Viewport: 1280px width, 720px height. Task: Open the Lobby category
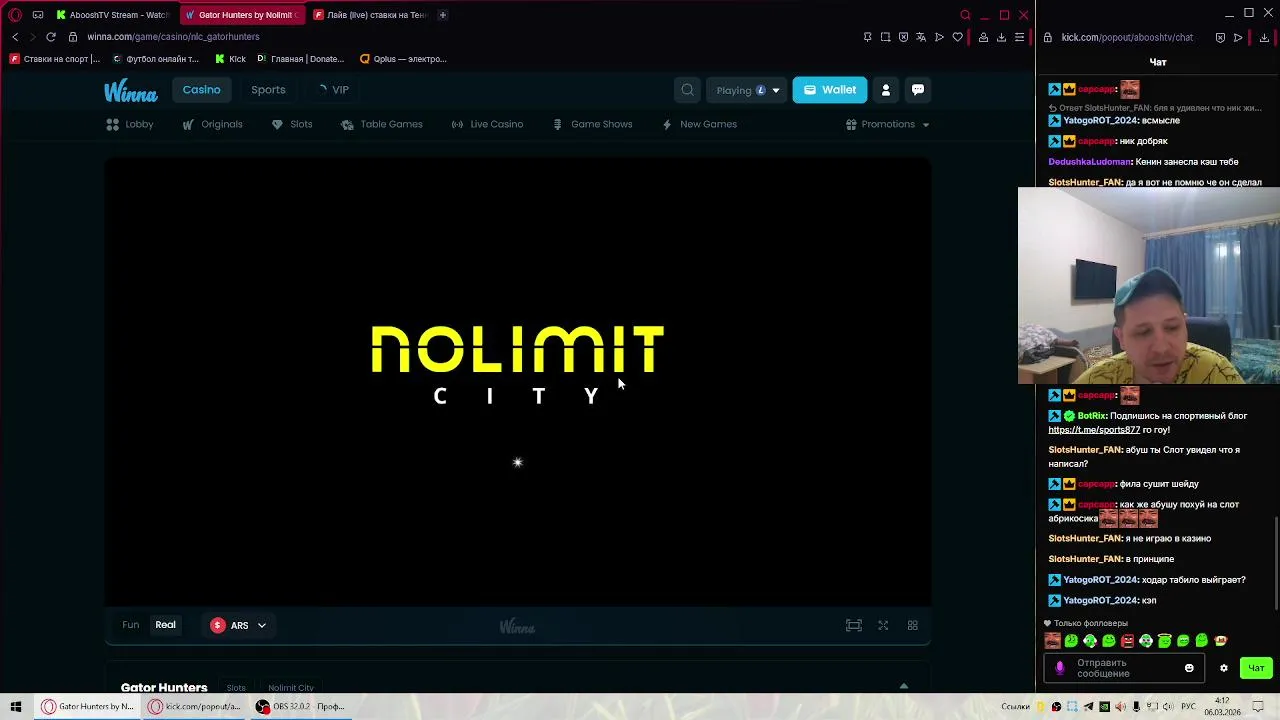coord(130,124)
